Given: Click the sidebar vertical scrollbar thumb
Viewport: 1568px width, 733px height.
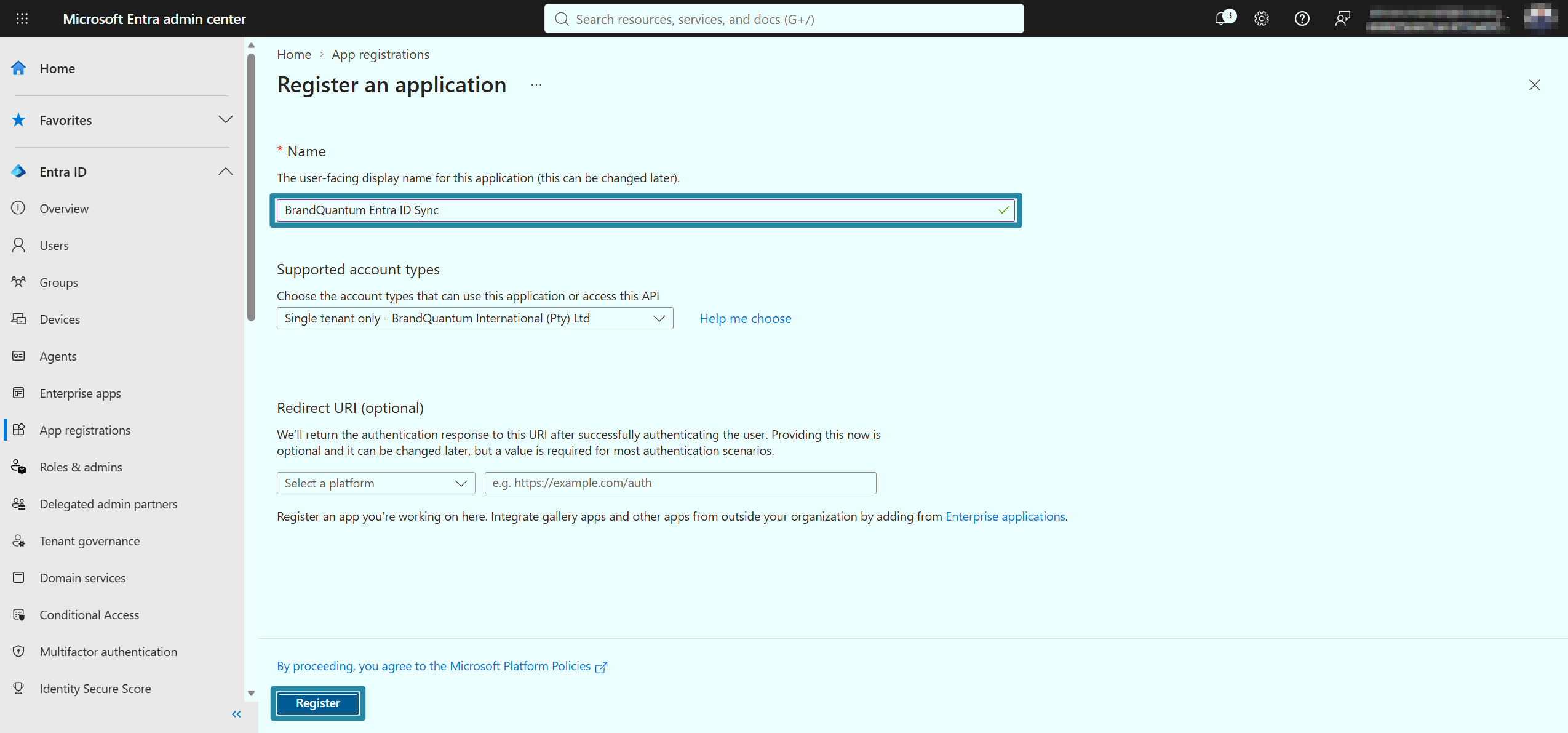Looking at the screenshot, I should tap(251, 187).
